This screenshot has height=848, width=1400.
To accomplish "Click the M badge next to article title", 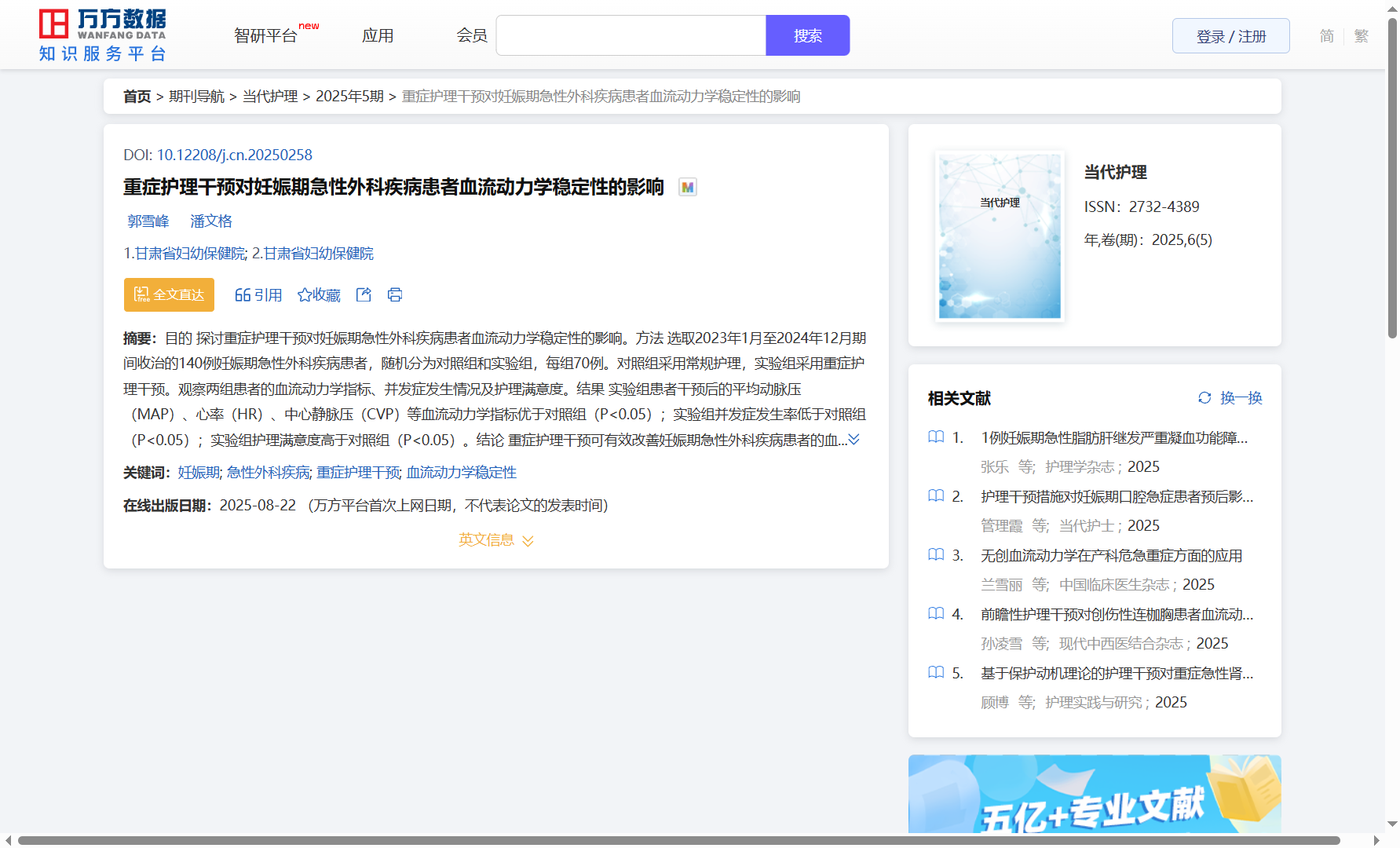I will [688, 188].
